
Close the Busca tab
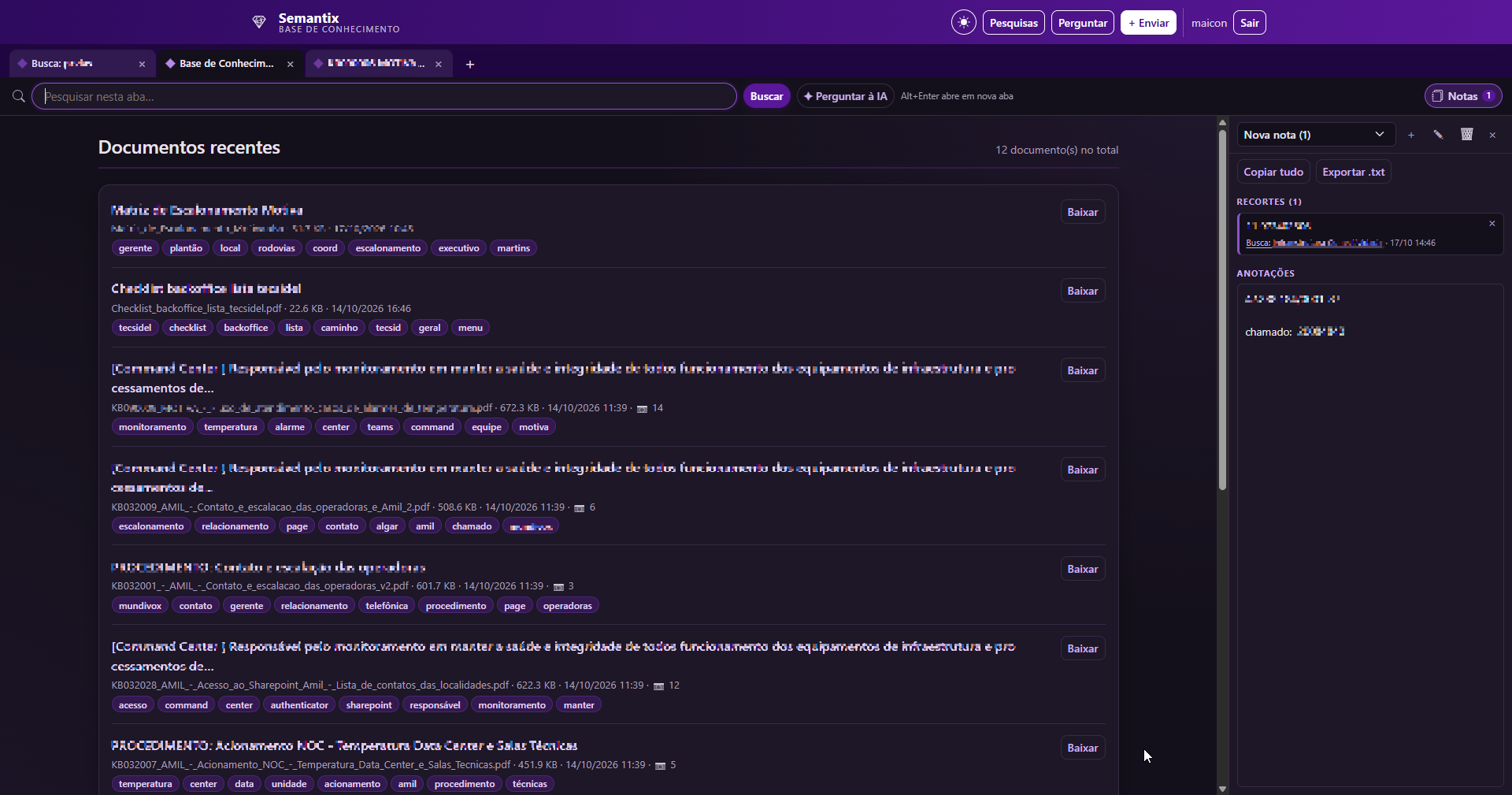tap(142, 65)
